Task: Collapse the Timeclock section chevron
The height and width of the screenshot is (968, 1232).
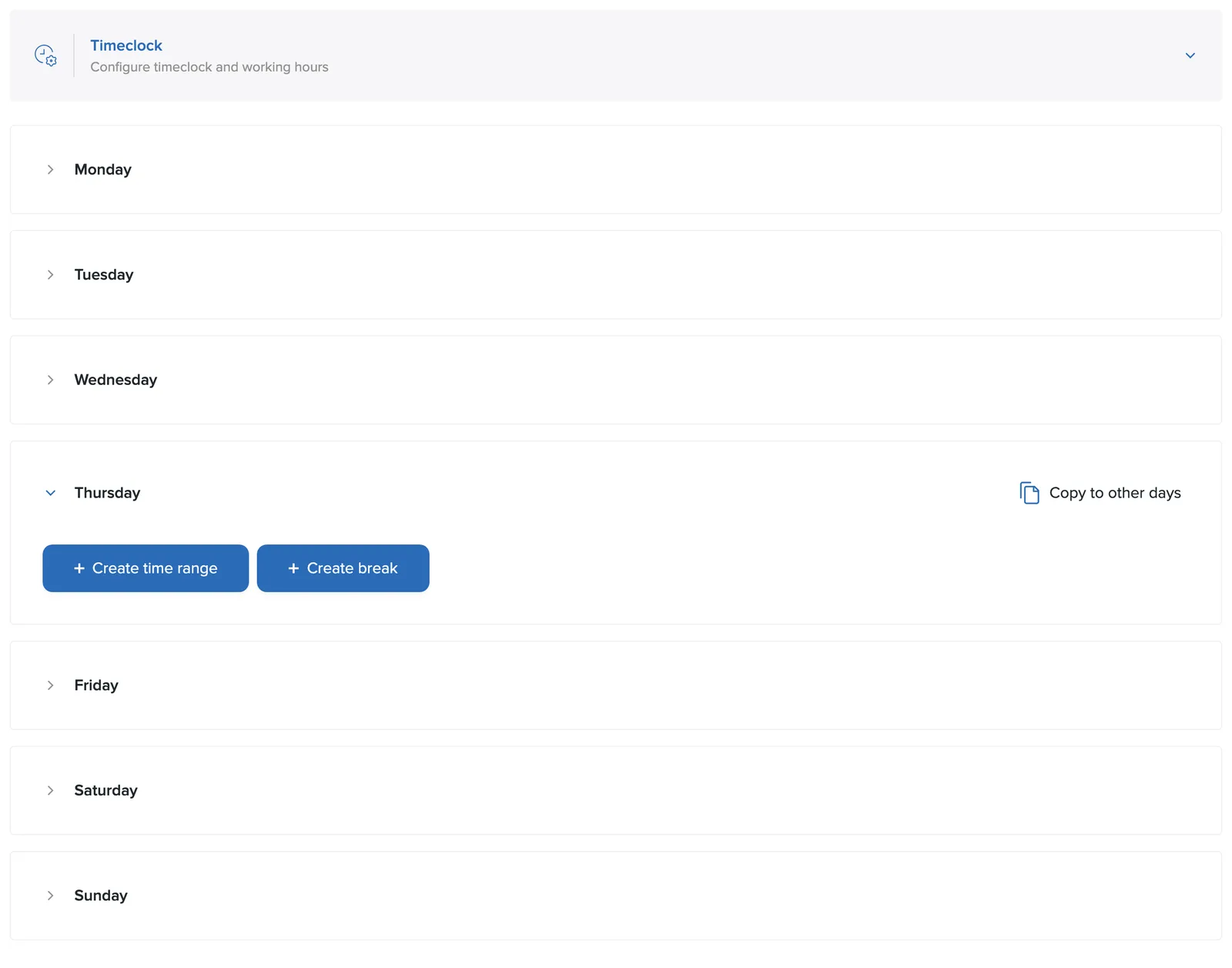Action: (x=1190, y=55)
